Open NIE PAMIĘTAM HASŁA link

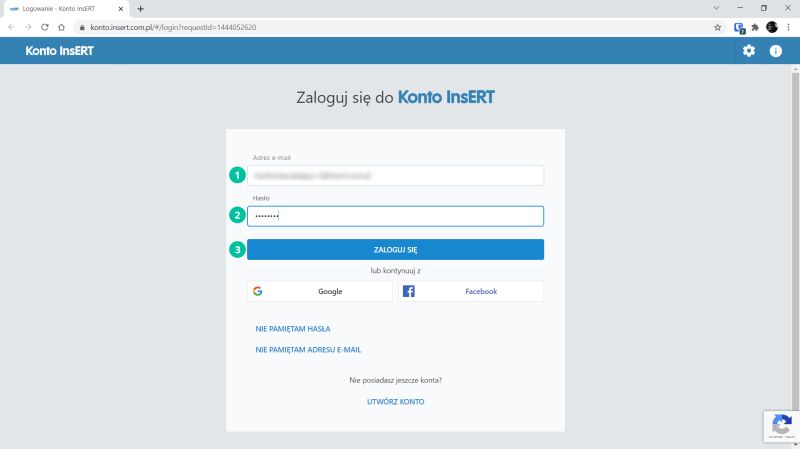pyautogui.click(x=293, y=329)
